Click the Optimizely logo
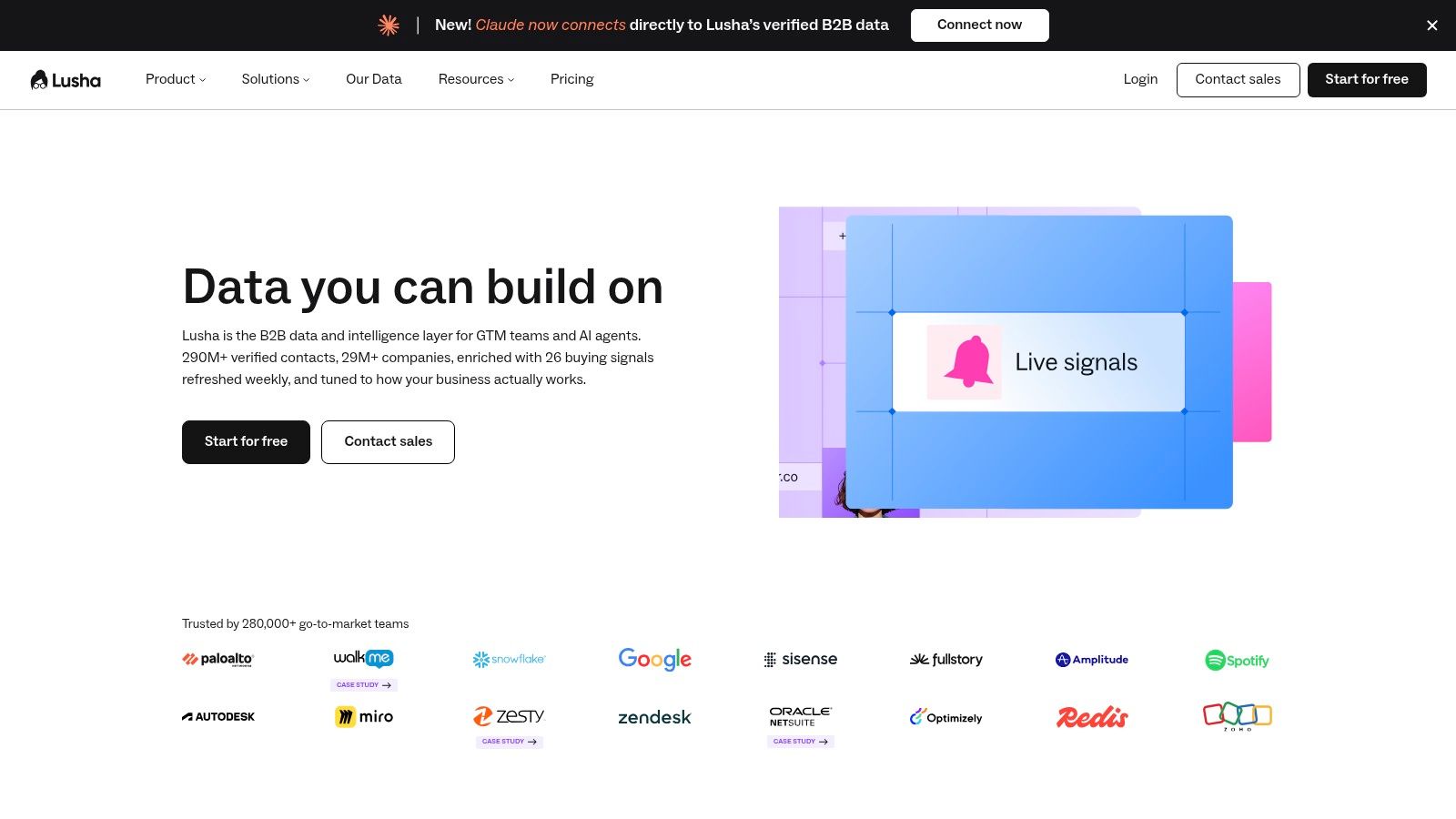 click(x=946, y=717)
